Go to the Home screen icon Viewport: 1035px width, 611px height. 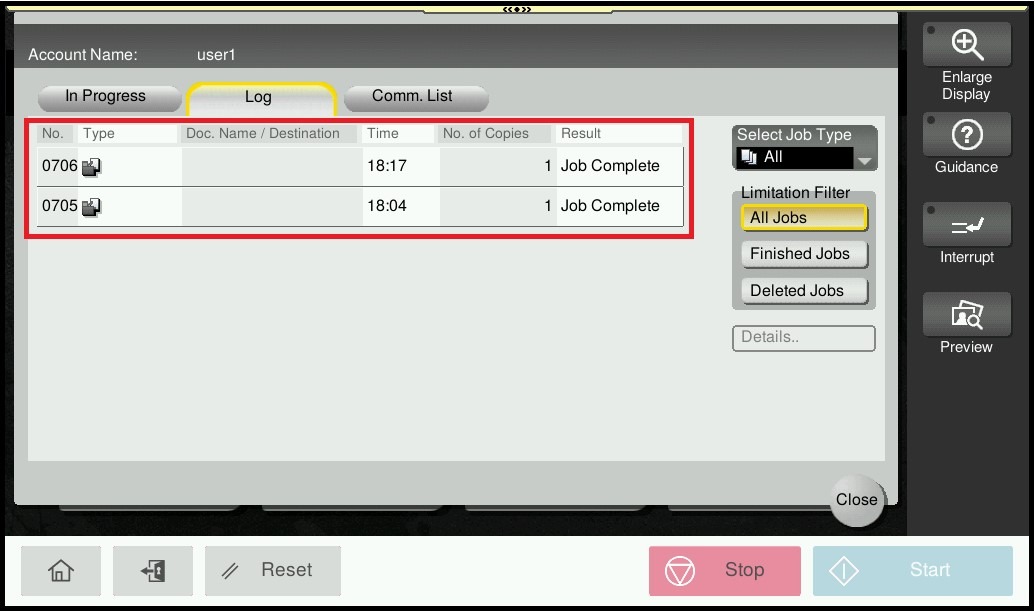tap(61, 570)
